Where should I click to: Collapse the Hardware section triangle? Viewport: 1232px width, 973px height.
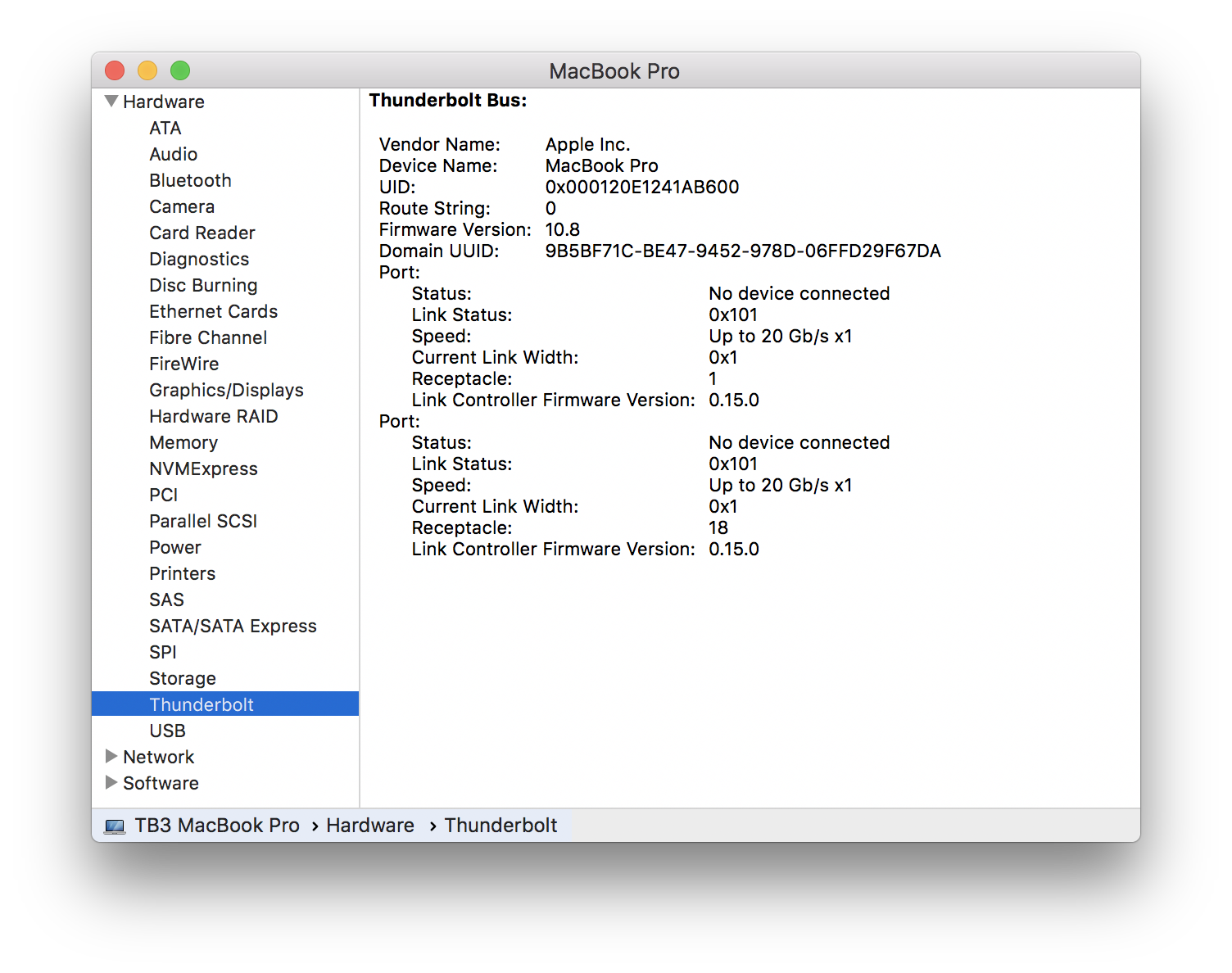pos(111,102)
